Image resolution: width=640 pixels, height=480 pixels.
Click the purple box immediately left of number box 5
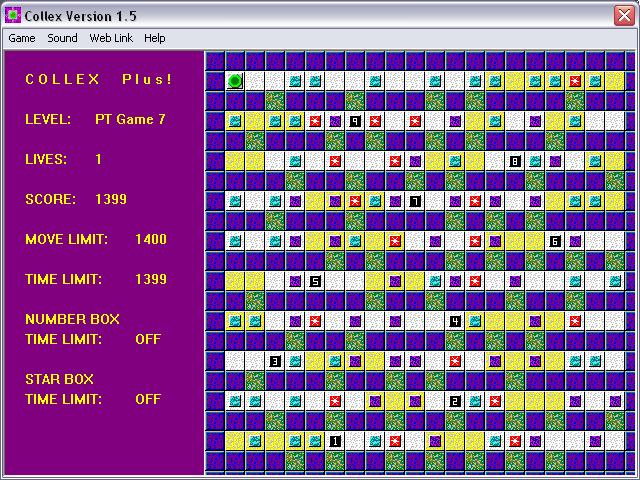(x=295, y=281)
